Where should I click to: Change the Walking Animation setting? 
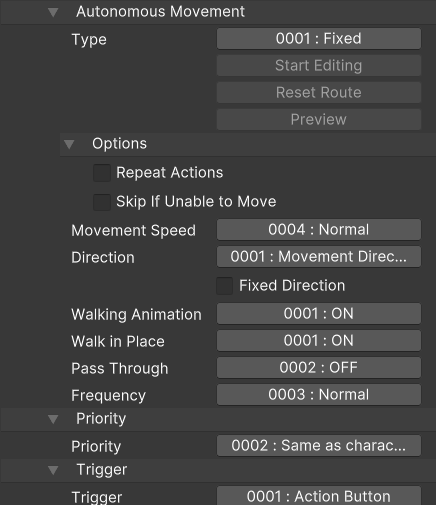(x=319, y=314)
